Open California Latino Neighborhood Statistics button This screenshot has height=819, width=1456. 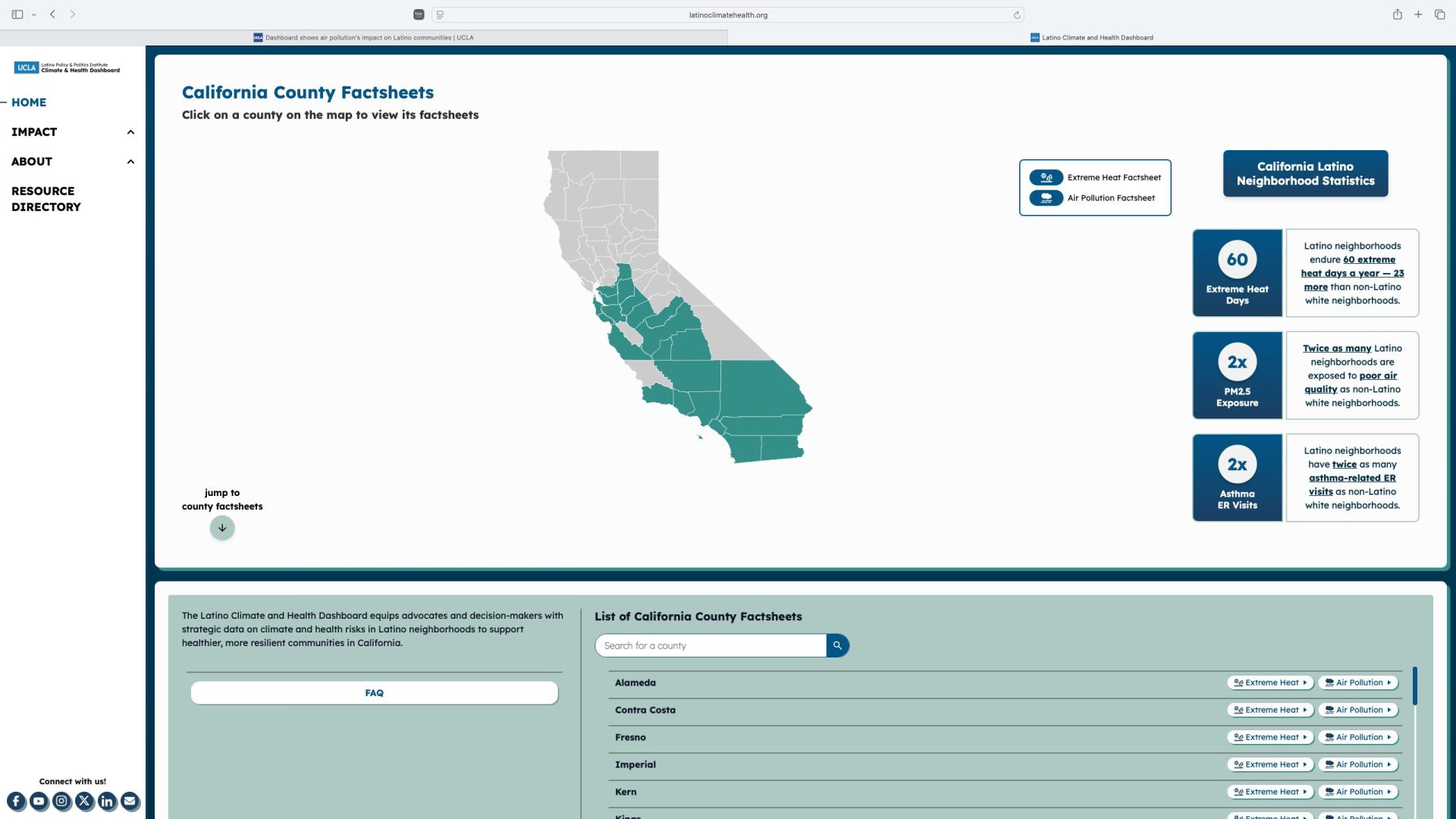[1305, 174]
